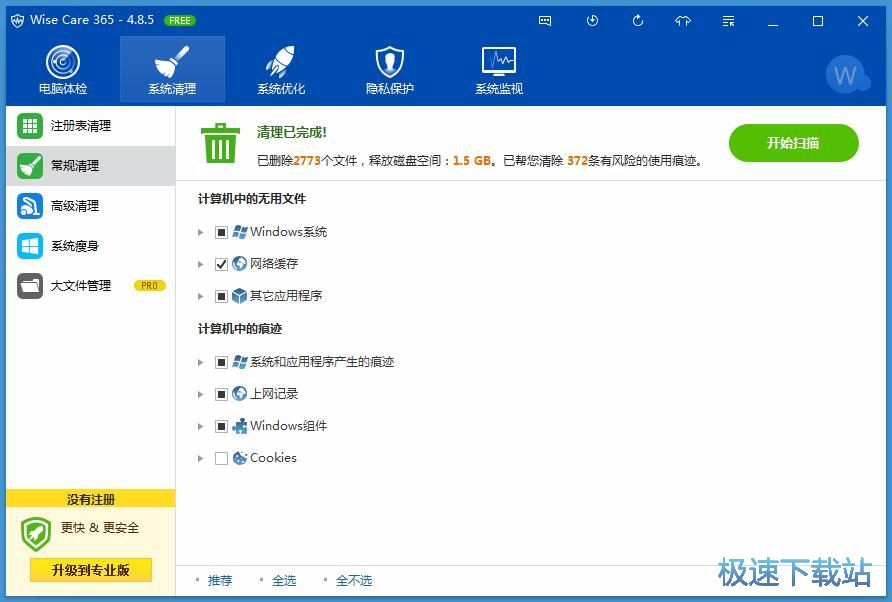Click the user avatar W circle
Screen dimensions: 892x602
845,75
